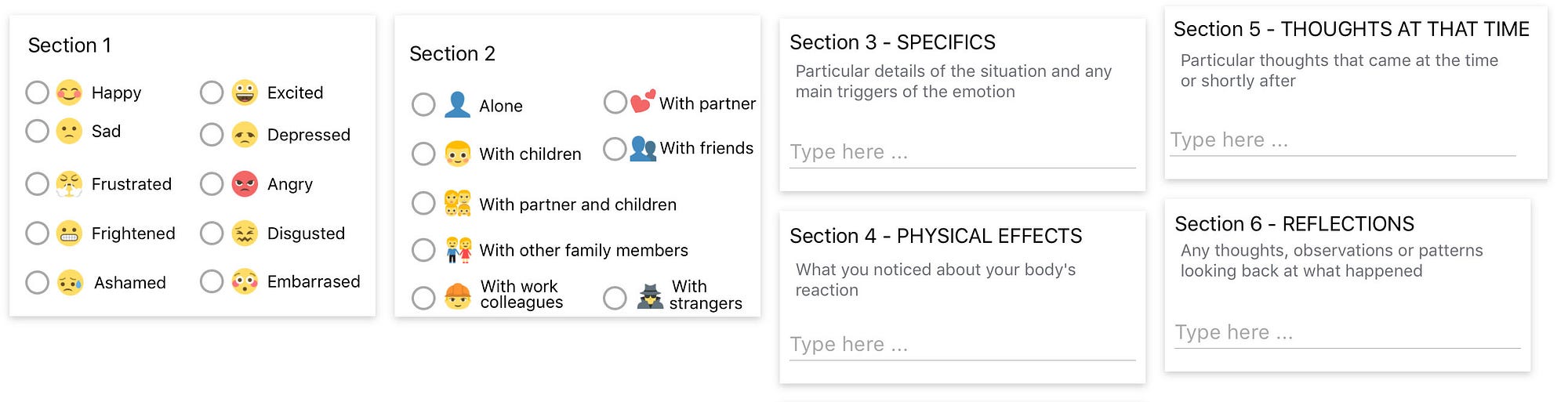Select the Depressed radio button
Screen dimensions: 1568x402
(x=212, y=135)
